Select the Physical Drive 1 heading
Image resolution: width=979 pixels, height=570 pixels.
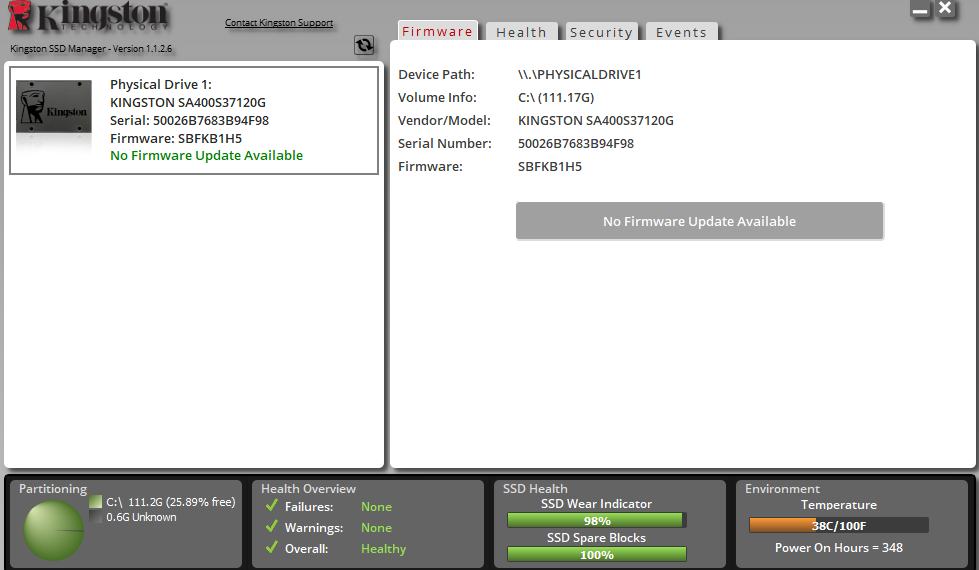click(161, 84)
